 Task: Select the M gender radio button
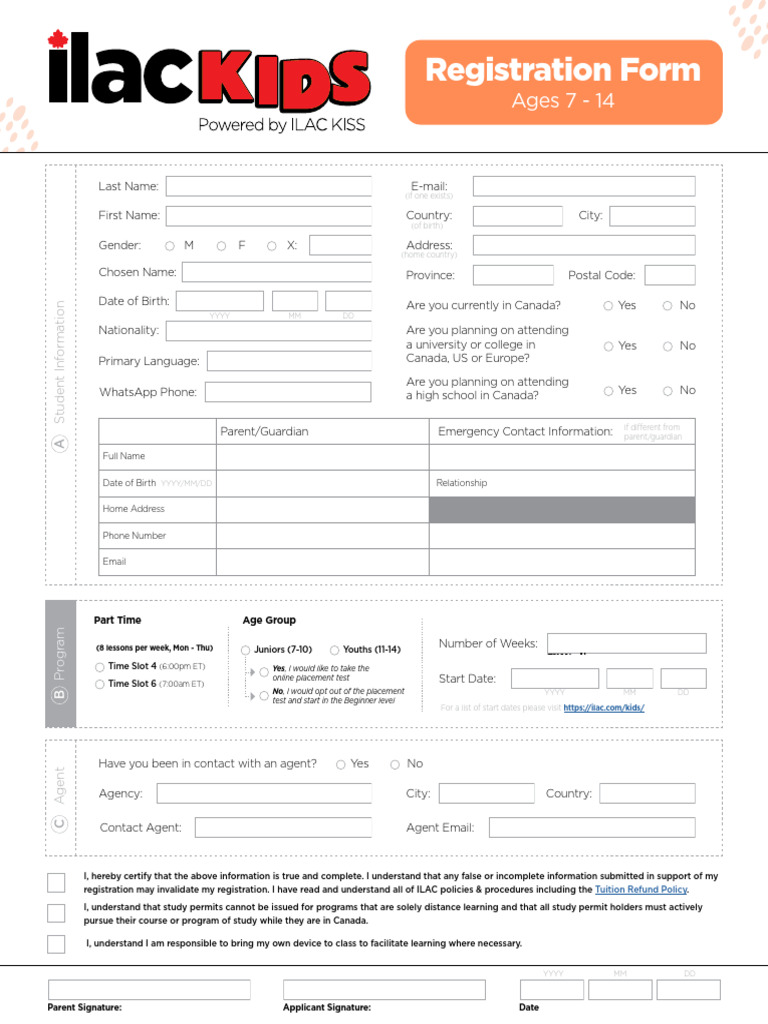170,246
